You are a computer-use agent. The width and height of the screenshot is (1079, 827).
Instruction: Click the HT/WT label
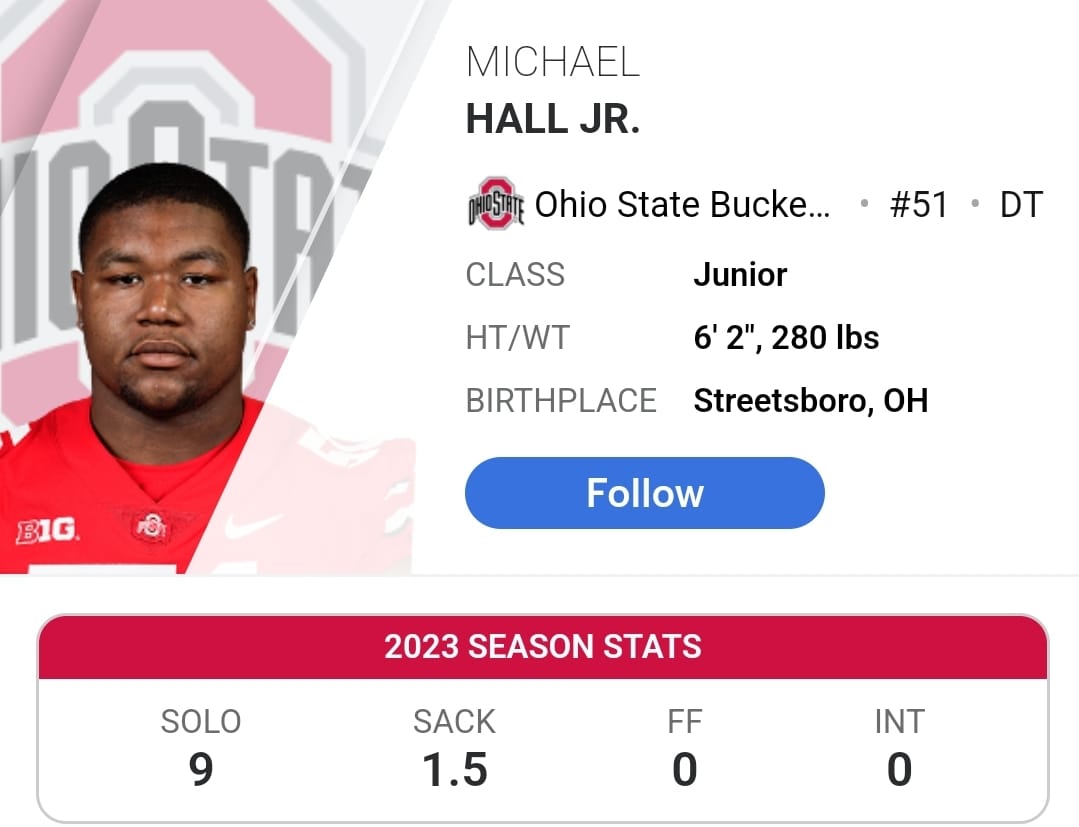517,337
